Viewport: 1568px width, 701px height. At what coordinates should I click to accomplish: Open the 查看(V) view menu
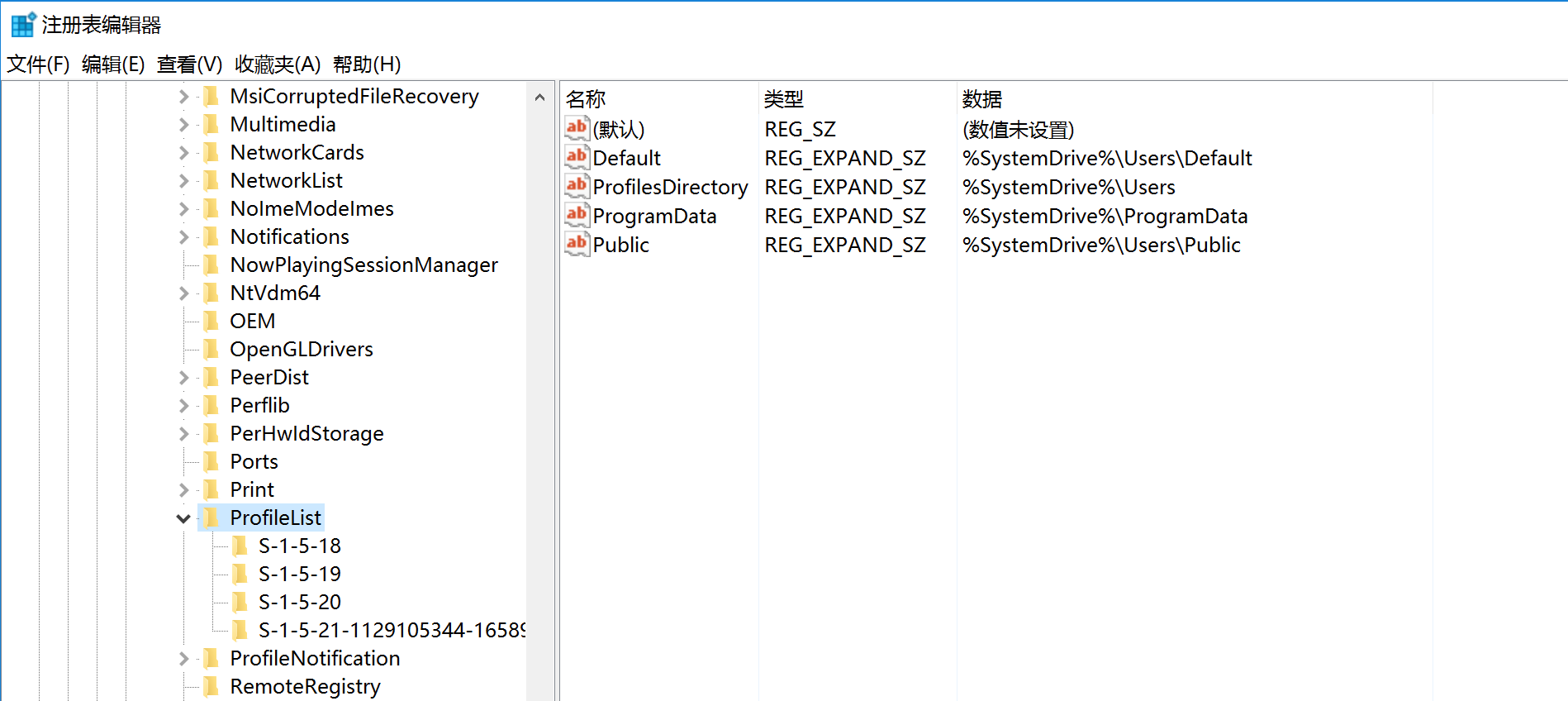(189, 64)
